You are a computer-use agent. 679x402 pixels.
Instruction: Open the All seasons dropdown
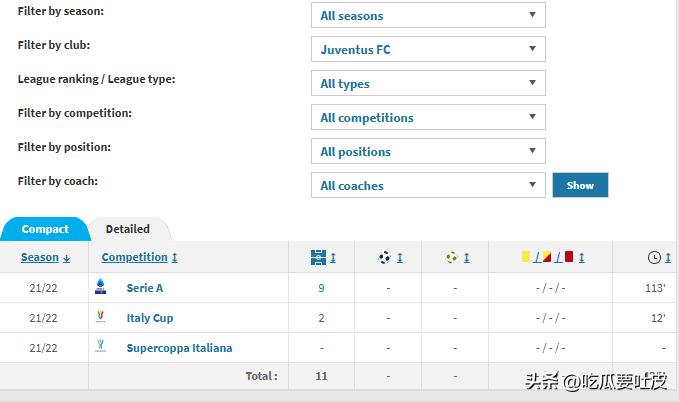(428, 16)
